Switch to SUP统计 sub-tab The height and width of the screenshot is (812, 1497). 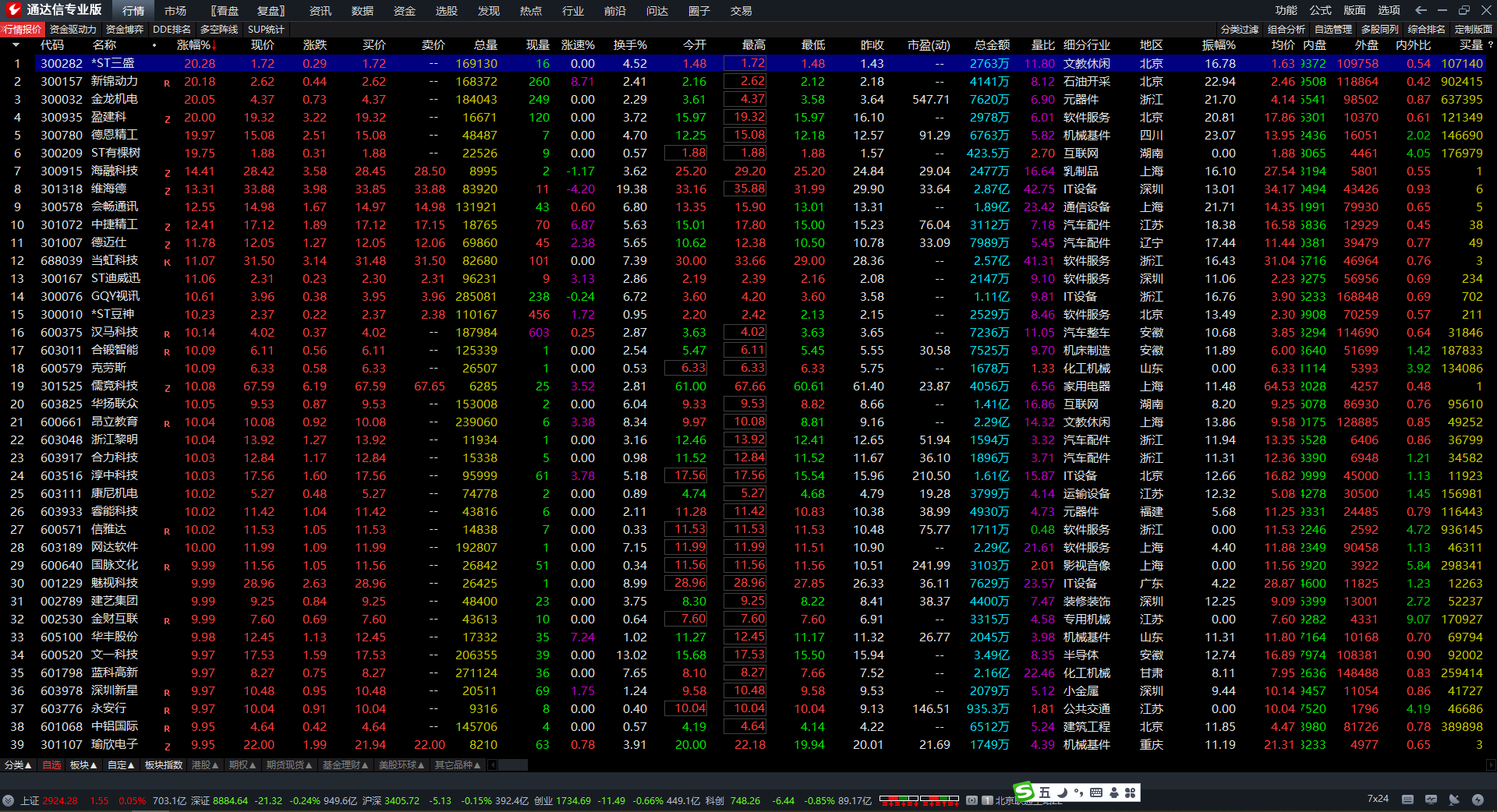coord(267,30)
